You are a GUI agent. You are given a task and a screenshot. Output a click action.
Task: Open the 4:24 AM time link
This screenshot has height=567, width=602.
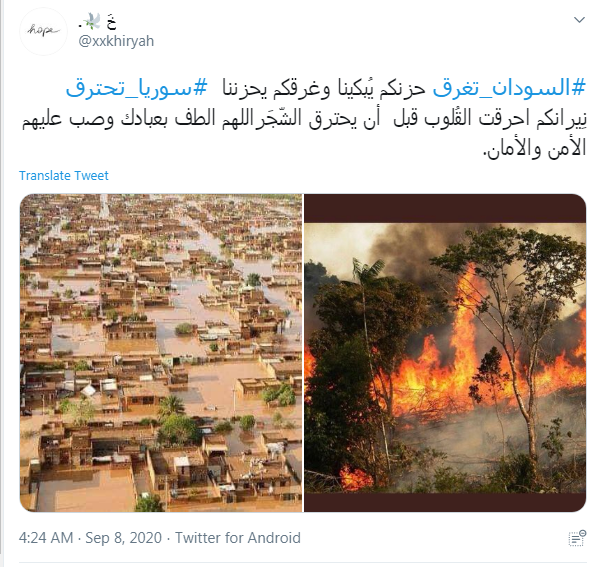click(46, 538)
